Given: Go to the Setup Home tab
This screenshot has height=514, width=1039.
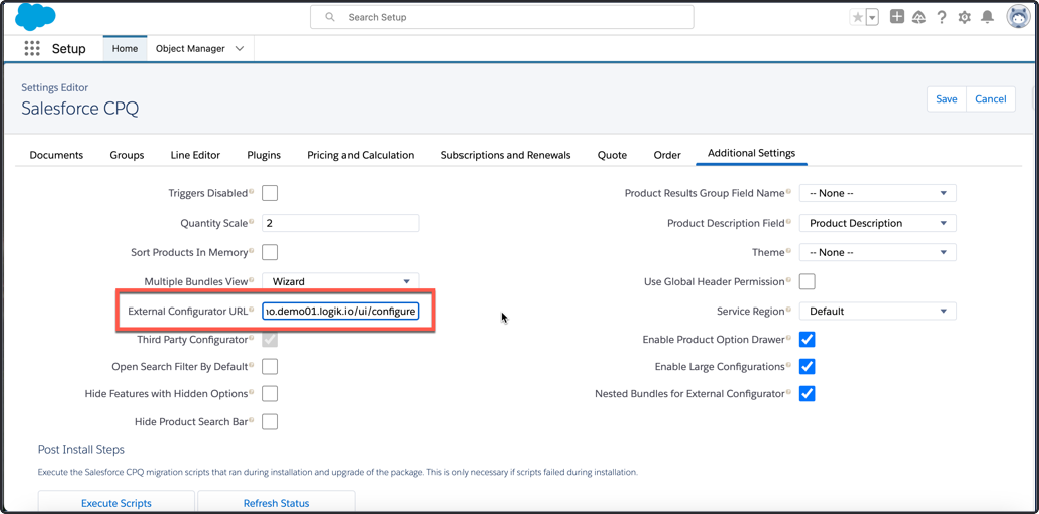Looking at the screenshot, I should [125, 48].
